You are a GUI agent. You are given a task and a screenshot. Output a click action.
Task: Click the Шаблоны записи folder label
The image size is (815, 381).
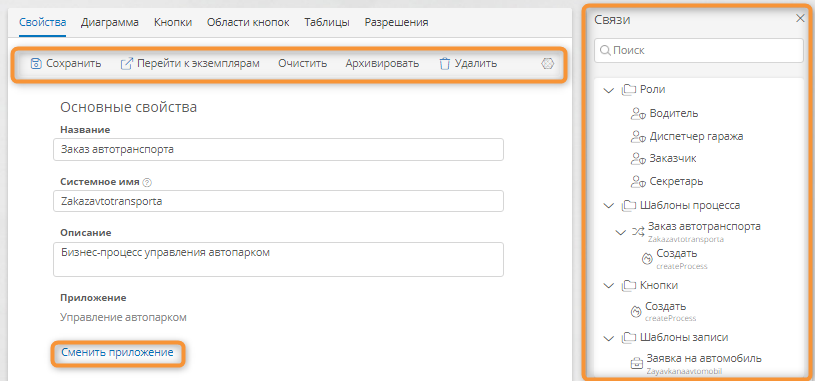click(x=684, y=338)
